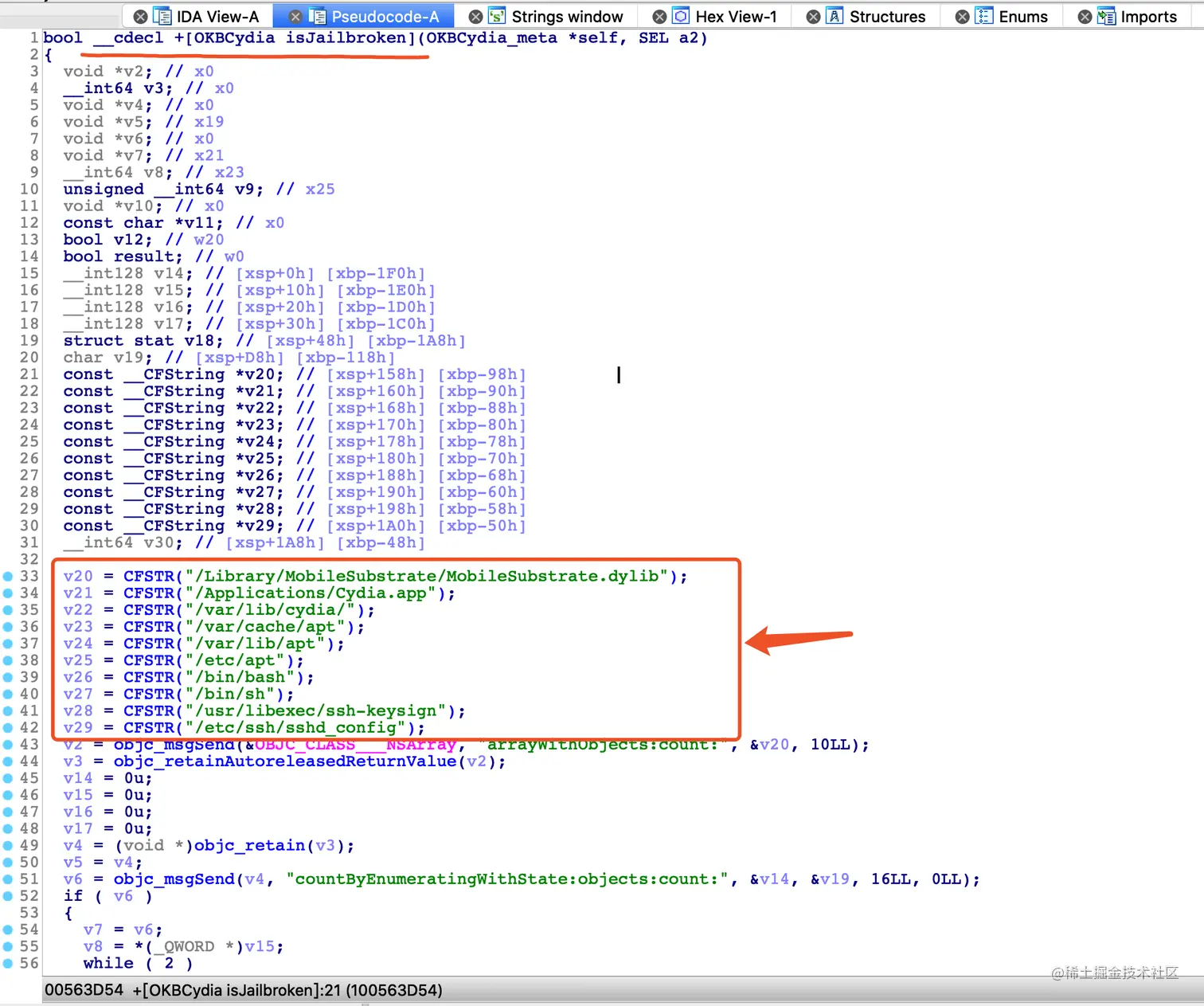Click the Hex View-1 tab icon
This screenshot has width=1204, height=1006.
[x=681, y=17]
